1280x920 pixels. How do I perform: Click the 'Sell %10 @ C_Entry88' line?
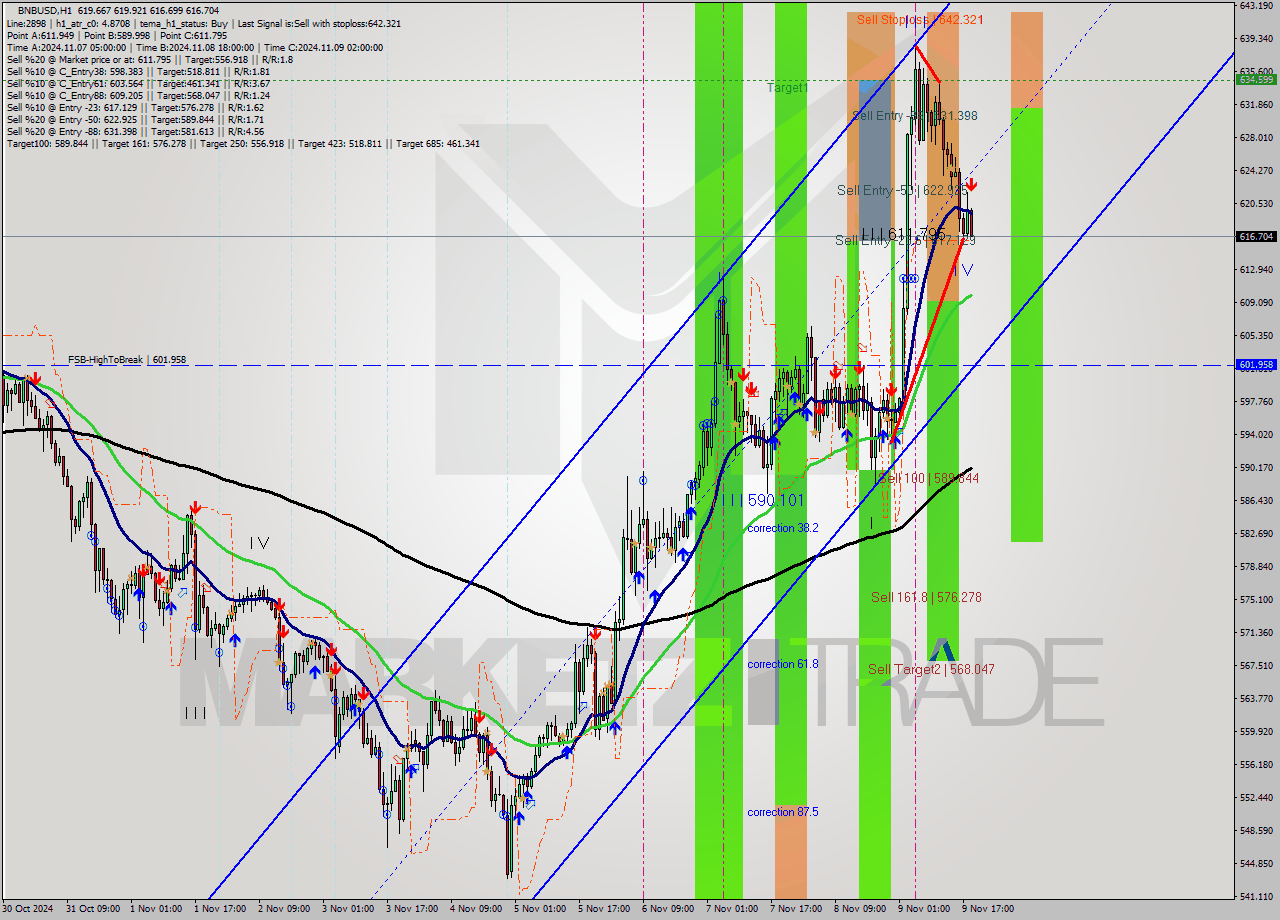click(x=137, y=95)
